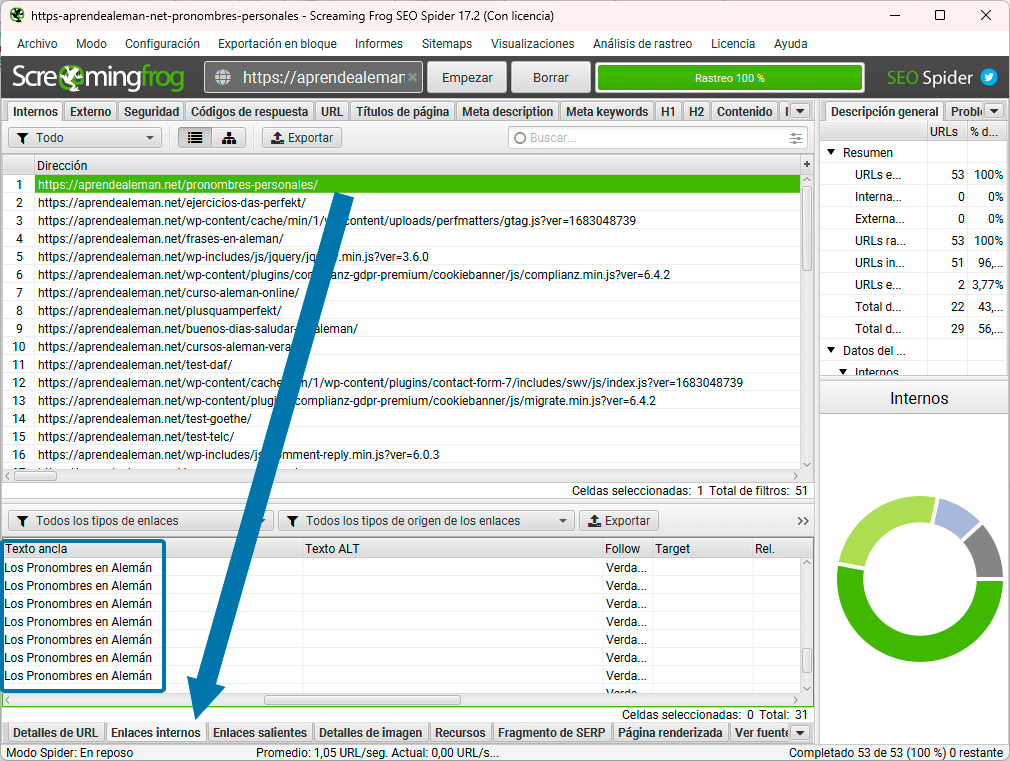Image resolution: width=1010 pixels, height=761 pixels.
Task: Expand lower panel columns with double chevron
Action: 803,521
